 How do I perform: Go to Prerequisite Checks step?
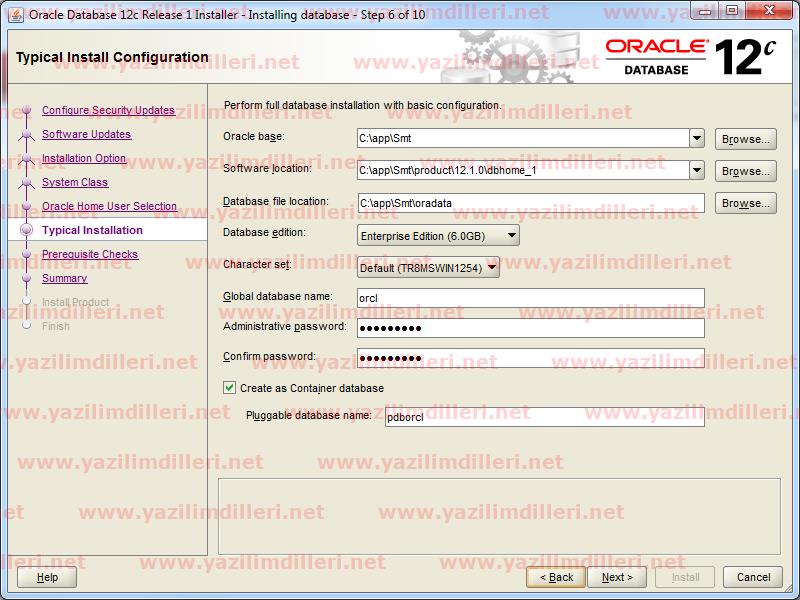coord(90,255)
